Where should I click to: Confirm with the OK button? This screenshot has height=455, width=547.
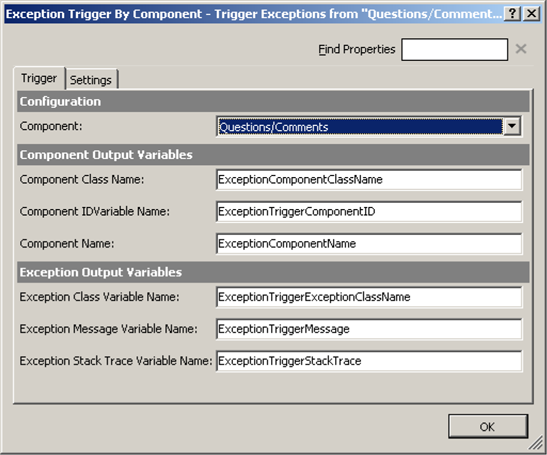(x=488, y=426)
